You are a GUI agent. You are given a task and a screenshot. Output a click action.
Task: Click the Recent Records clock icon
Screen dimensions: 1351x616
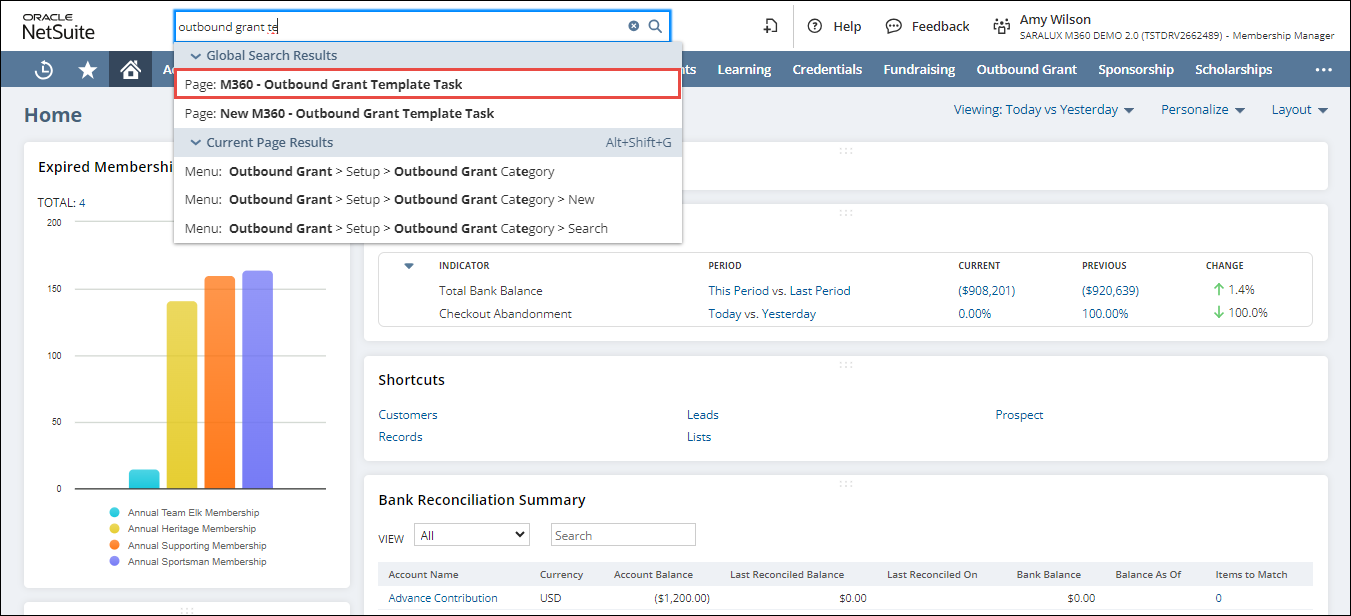[x=44, y=70]
